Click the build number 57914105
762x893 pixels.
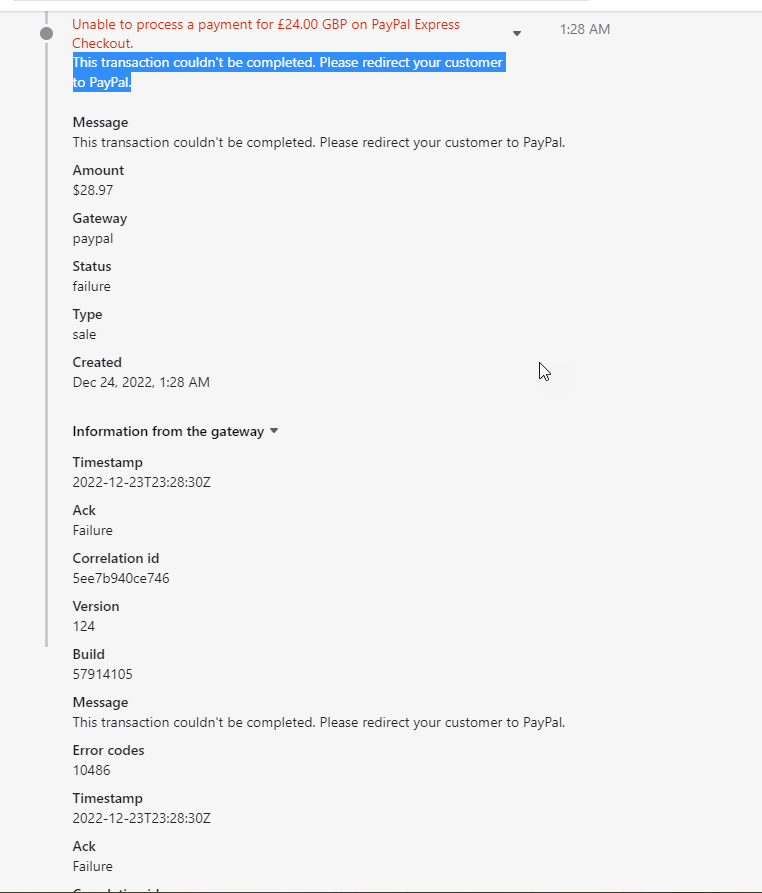(103, 674)
